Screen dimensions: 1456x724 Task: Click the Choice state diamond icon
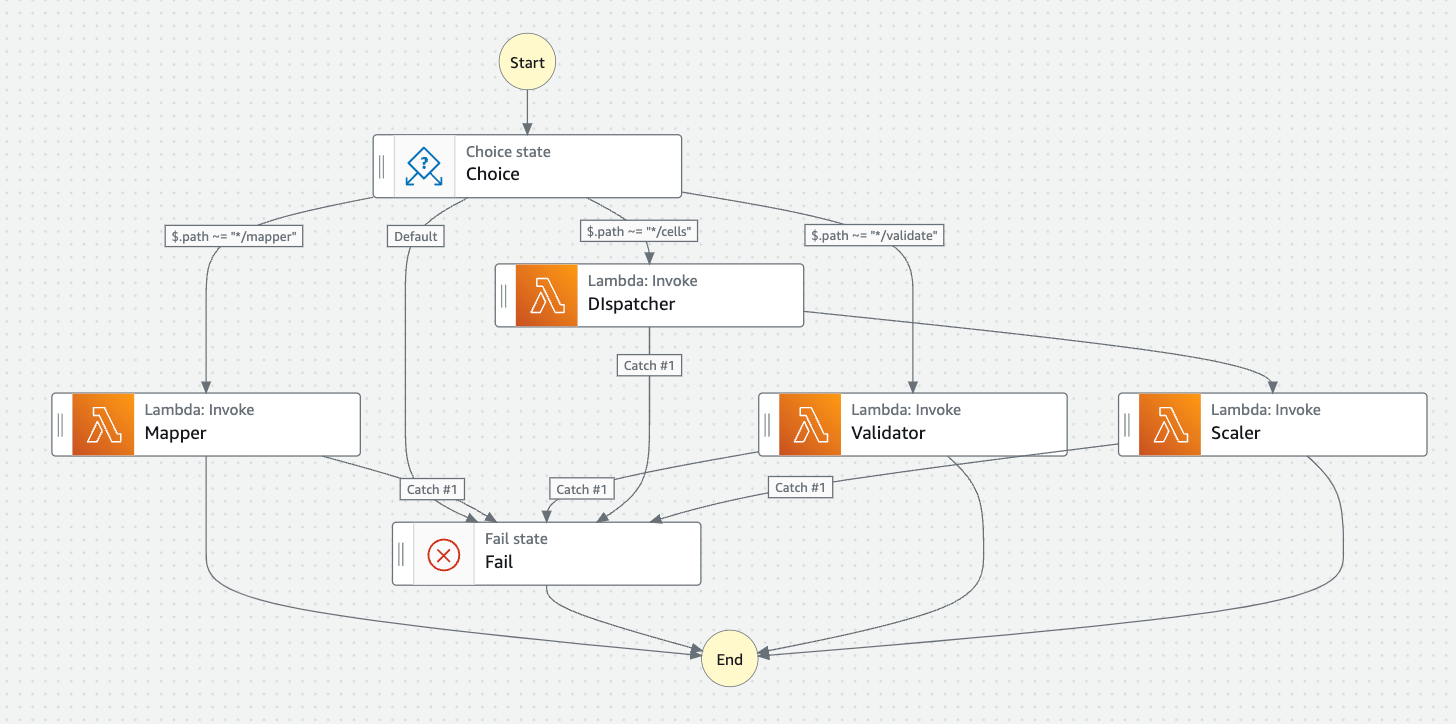click(x=424, y=166)
